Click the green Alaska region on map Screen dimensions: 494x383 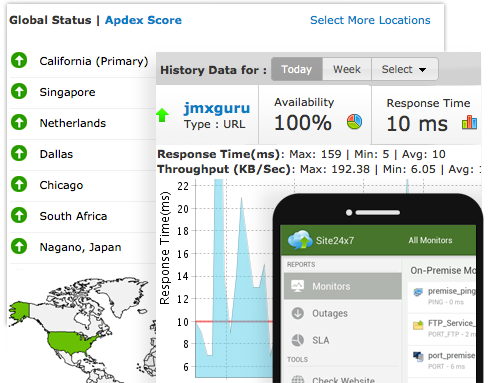click(20, 311)
